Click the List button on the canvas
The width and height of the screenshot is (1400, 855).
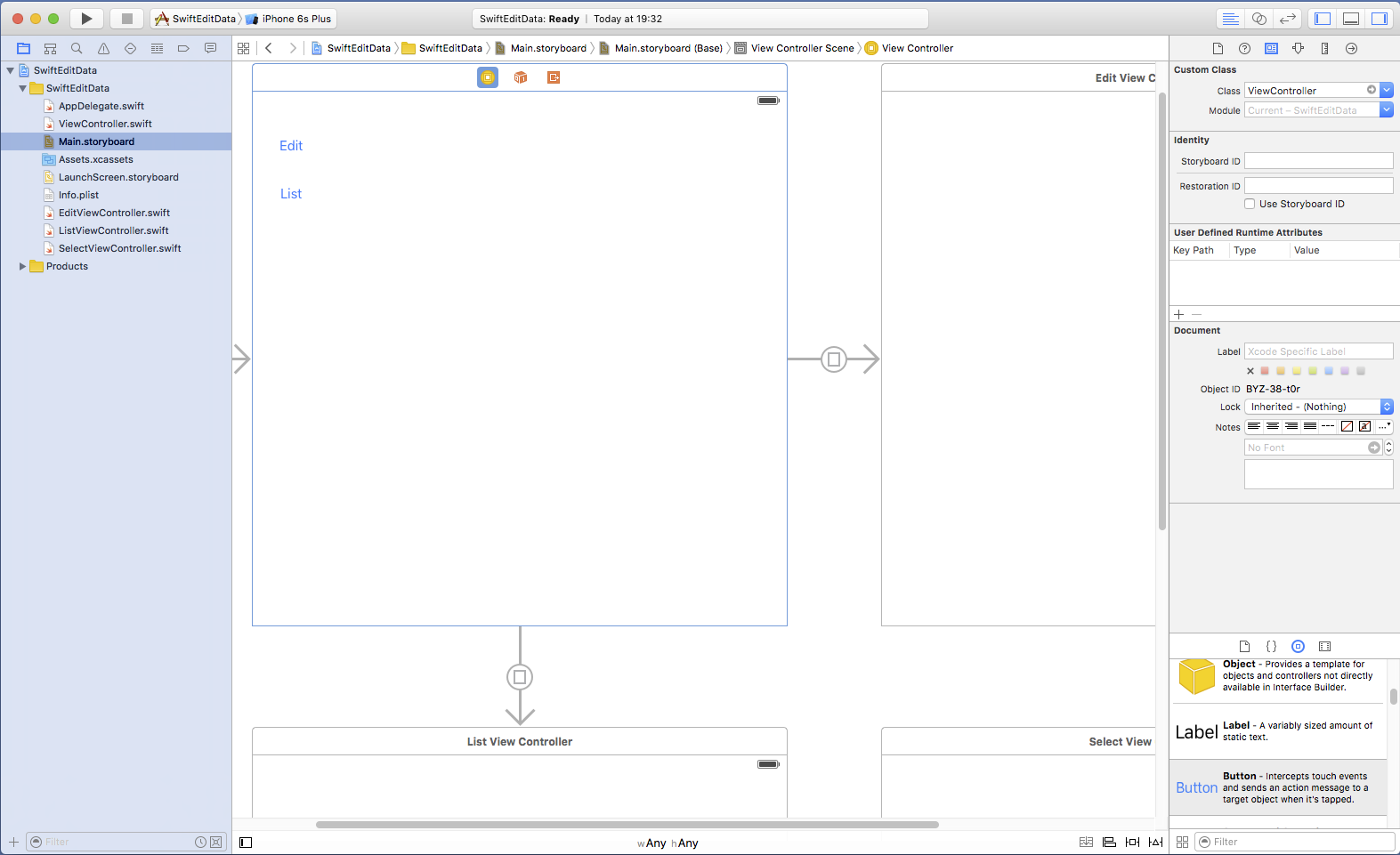(x=291, y=194)
